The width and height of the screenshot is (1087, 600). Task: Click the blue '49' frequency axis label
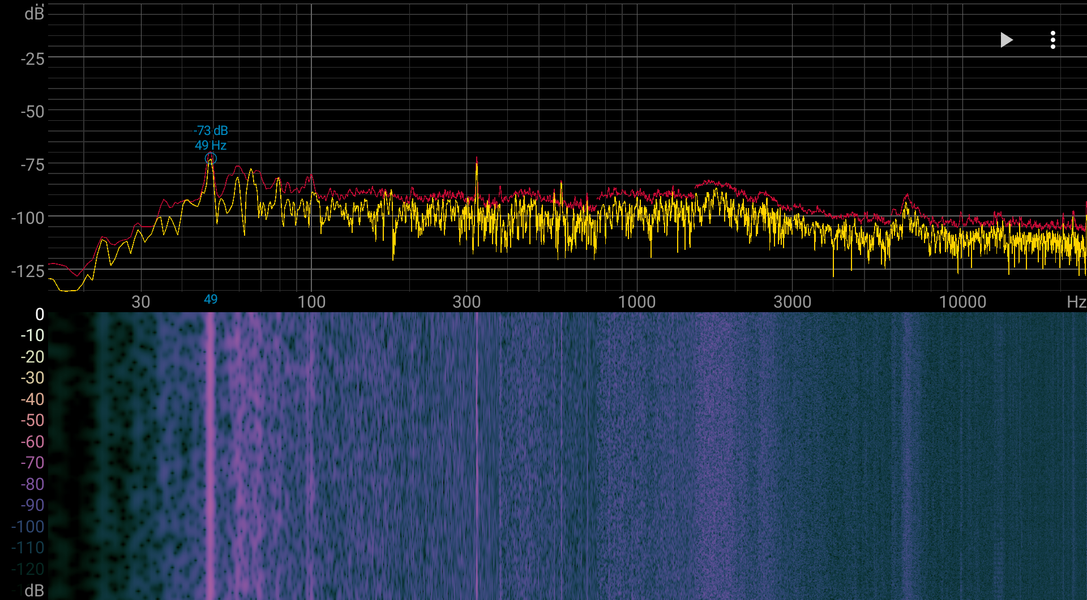pyautogui.click(x=211, y=299)
